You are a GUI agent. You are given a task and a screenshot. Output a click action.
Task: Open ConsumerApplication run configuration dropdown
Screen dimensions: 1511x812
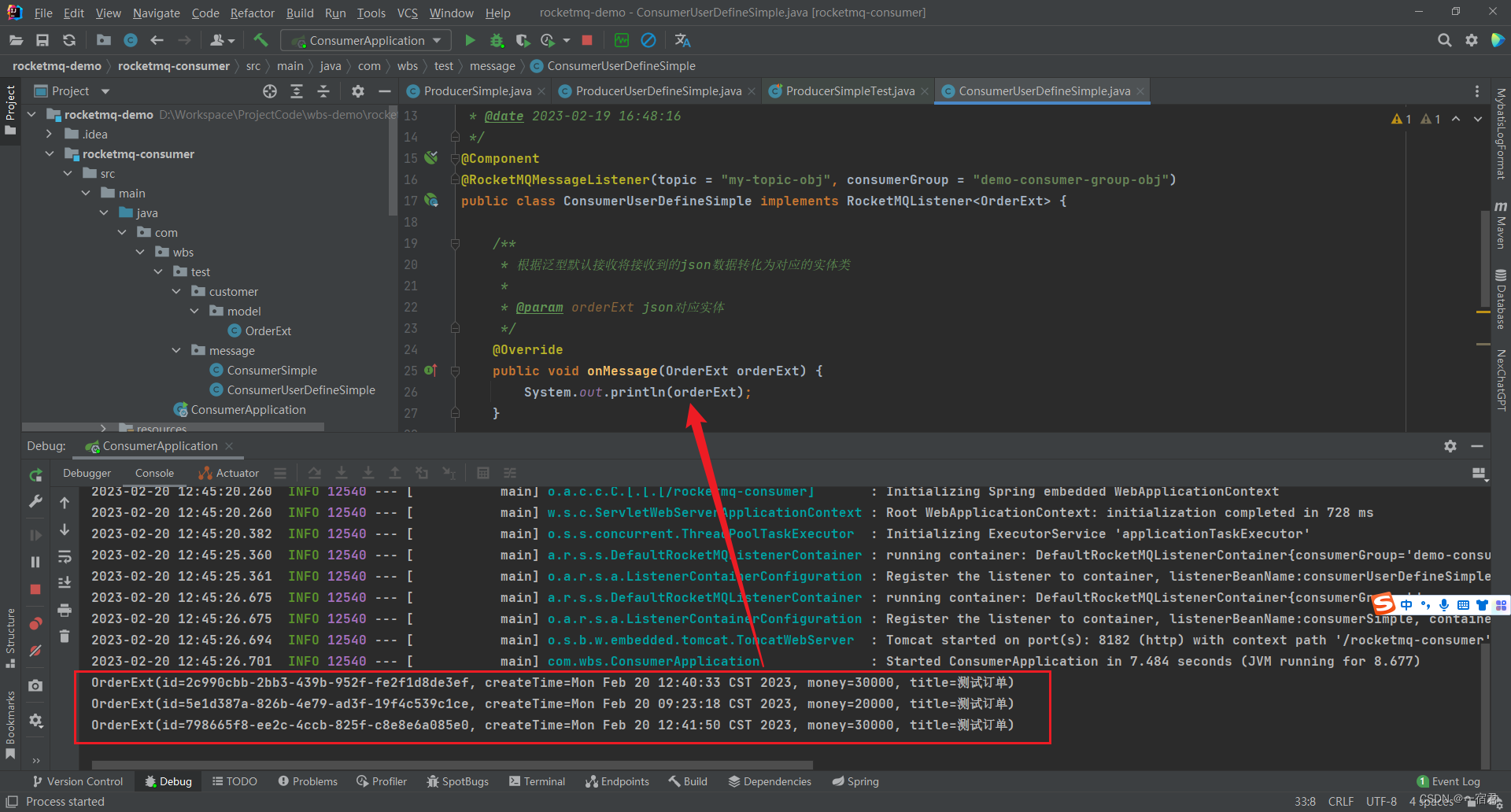point(366,40)
